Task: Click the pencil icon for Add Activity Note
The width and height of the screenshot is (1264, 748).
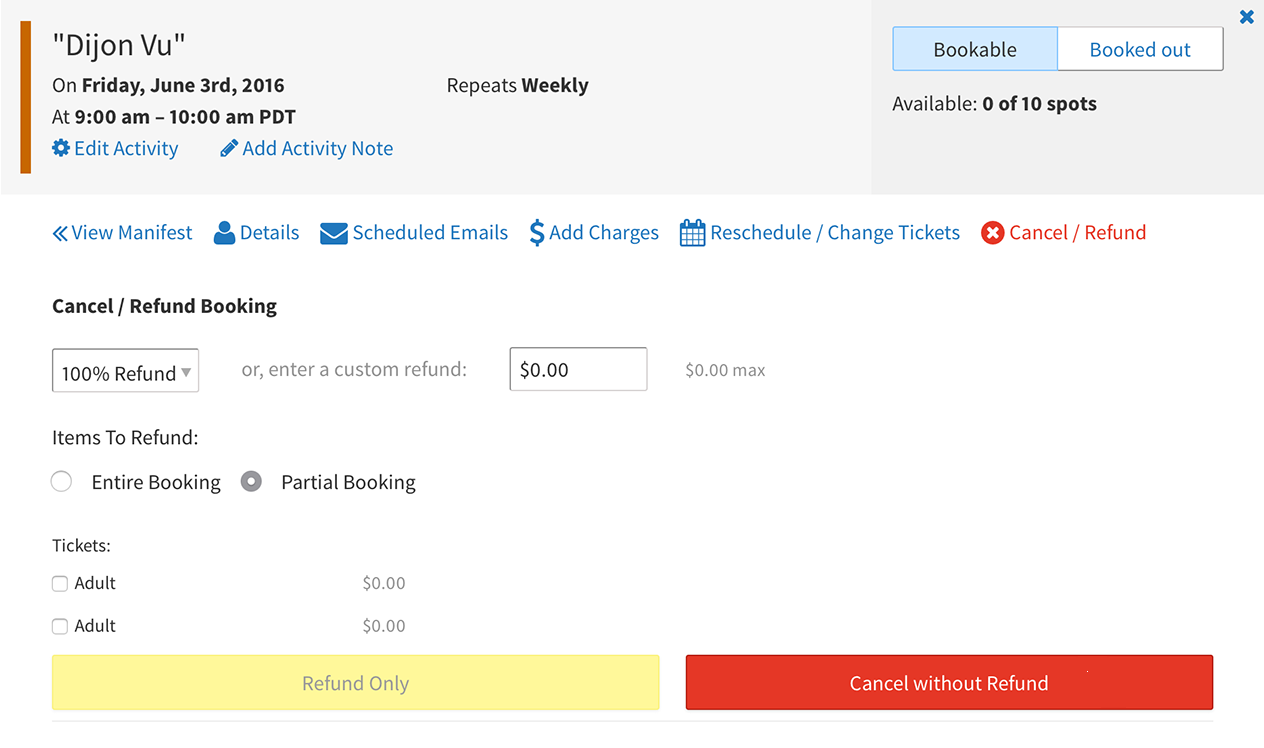Action: [229, 148]
